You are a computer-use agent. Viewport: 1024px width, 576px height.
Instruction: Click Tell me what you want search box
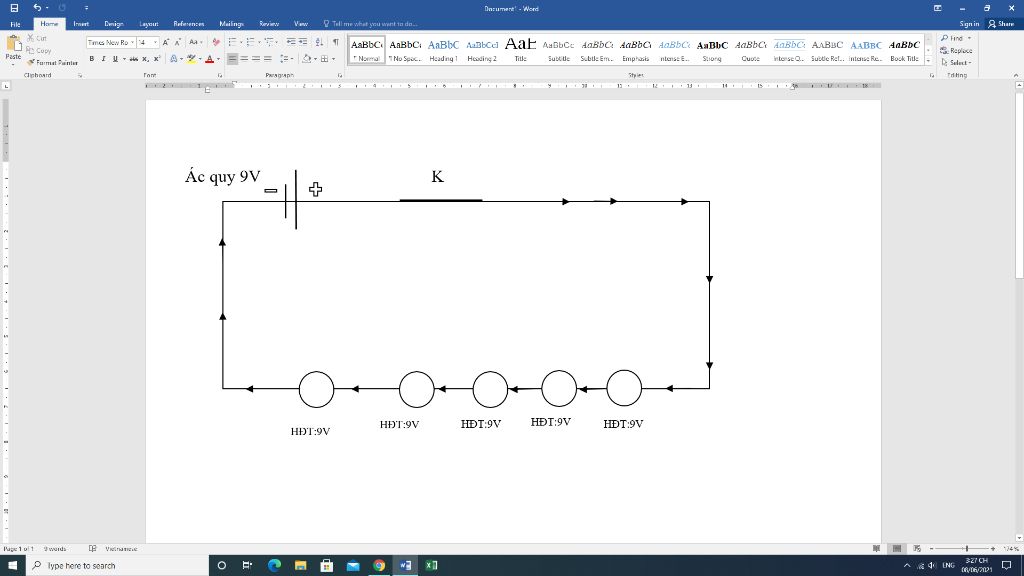point(370,24)
